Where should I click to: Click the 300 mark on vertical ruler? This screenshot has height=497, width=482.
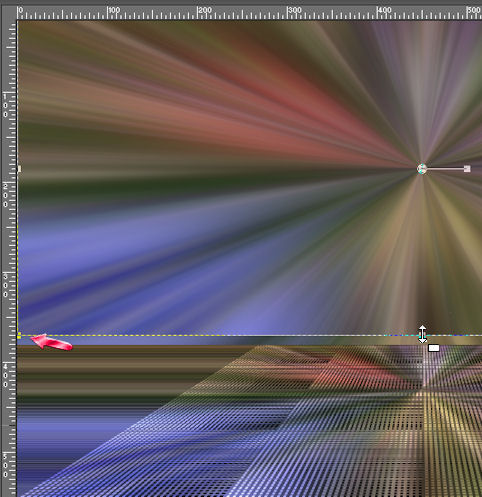[x=5, y=285]
